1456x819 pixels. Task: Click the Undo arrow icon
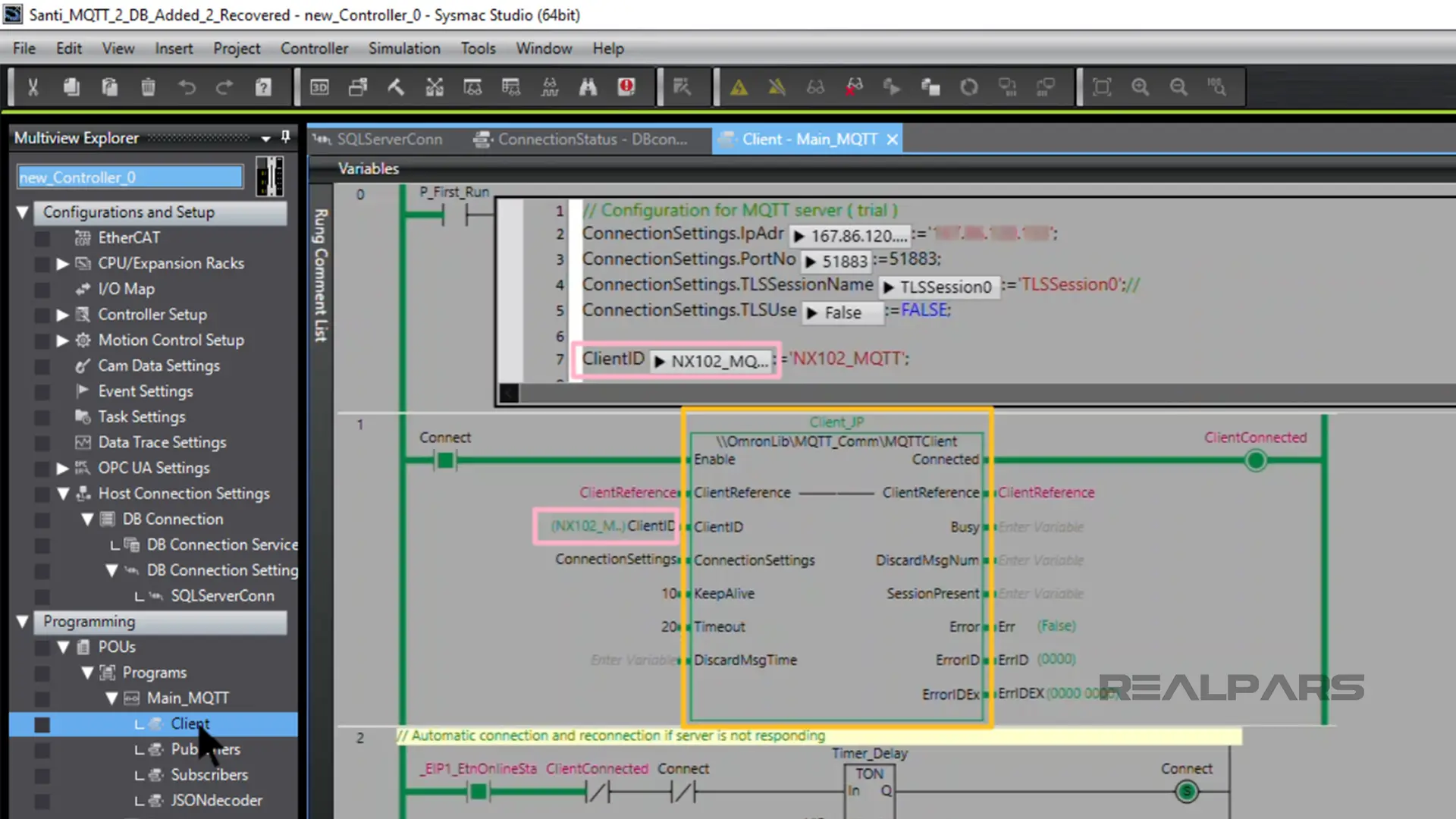[187, 86]
